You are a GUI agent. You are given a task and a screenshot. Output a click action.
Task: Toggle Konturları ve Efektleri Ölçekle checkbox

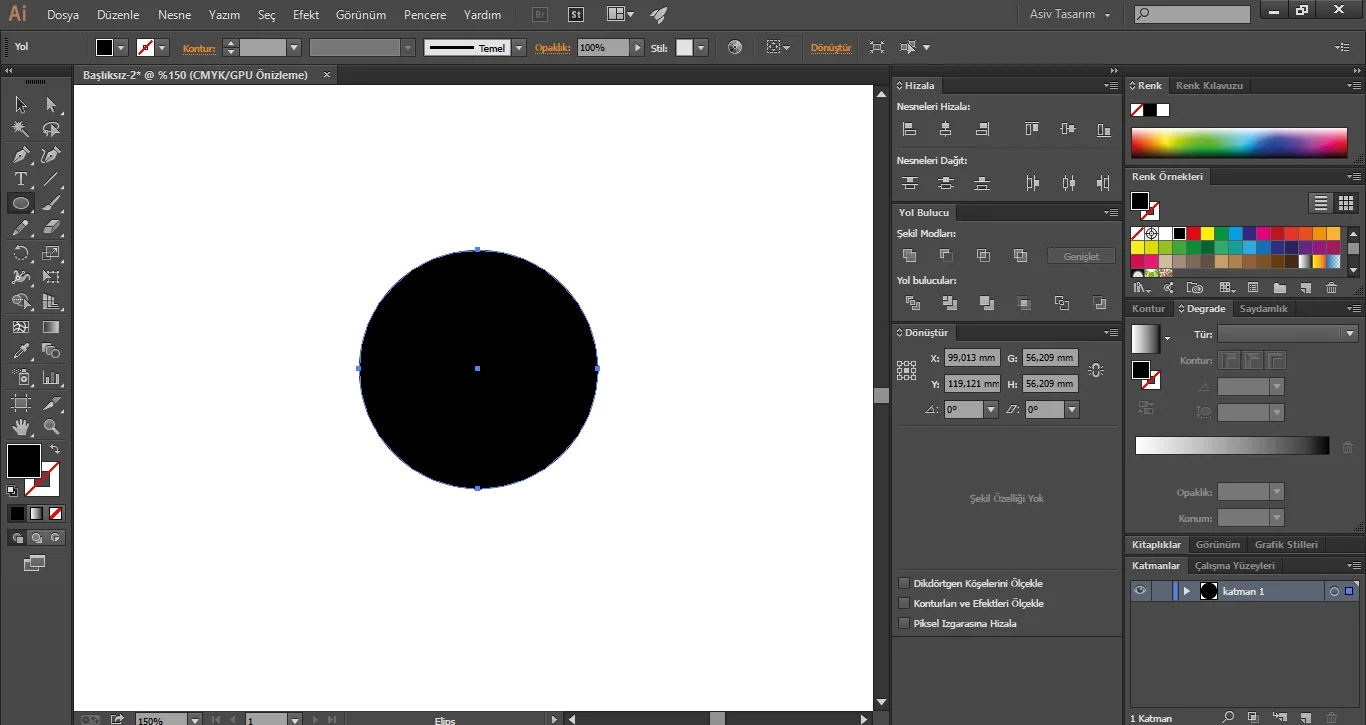tap(904, 603)
